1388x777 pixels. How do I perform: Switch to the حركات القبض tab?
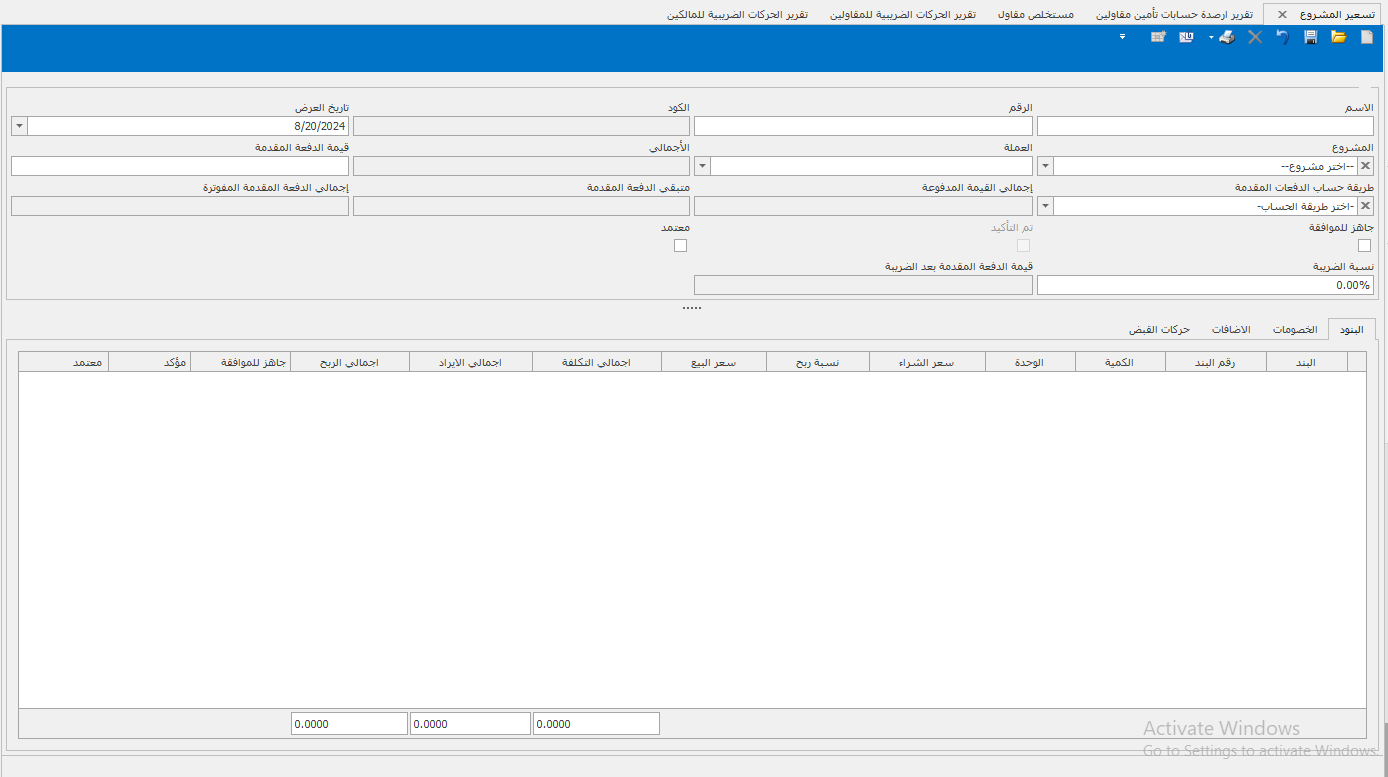(1160, 330)
